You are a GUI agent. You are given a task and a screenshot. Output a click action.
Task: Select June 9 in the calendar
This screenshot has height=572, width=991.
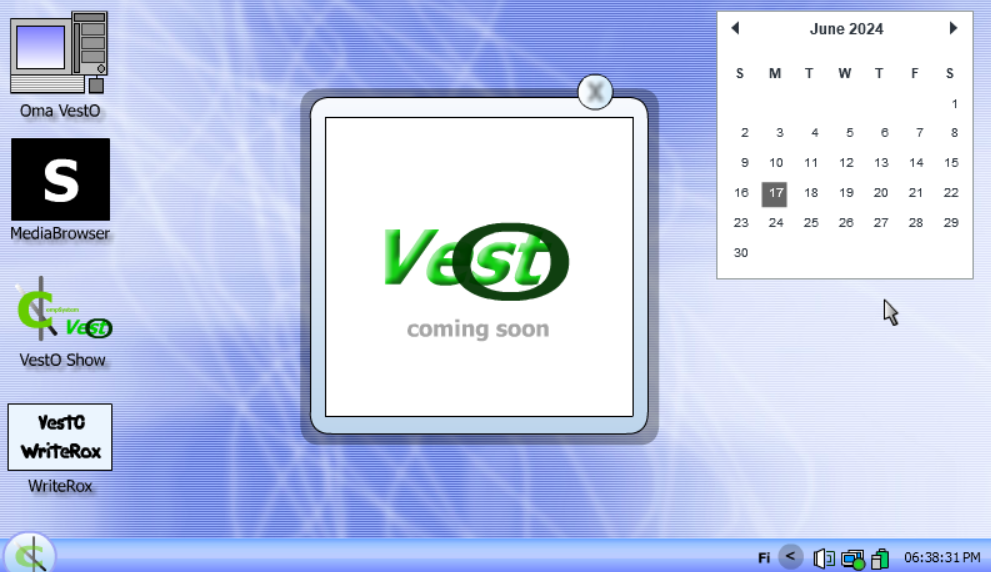(745, 162)
